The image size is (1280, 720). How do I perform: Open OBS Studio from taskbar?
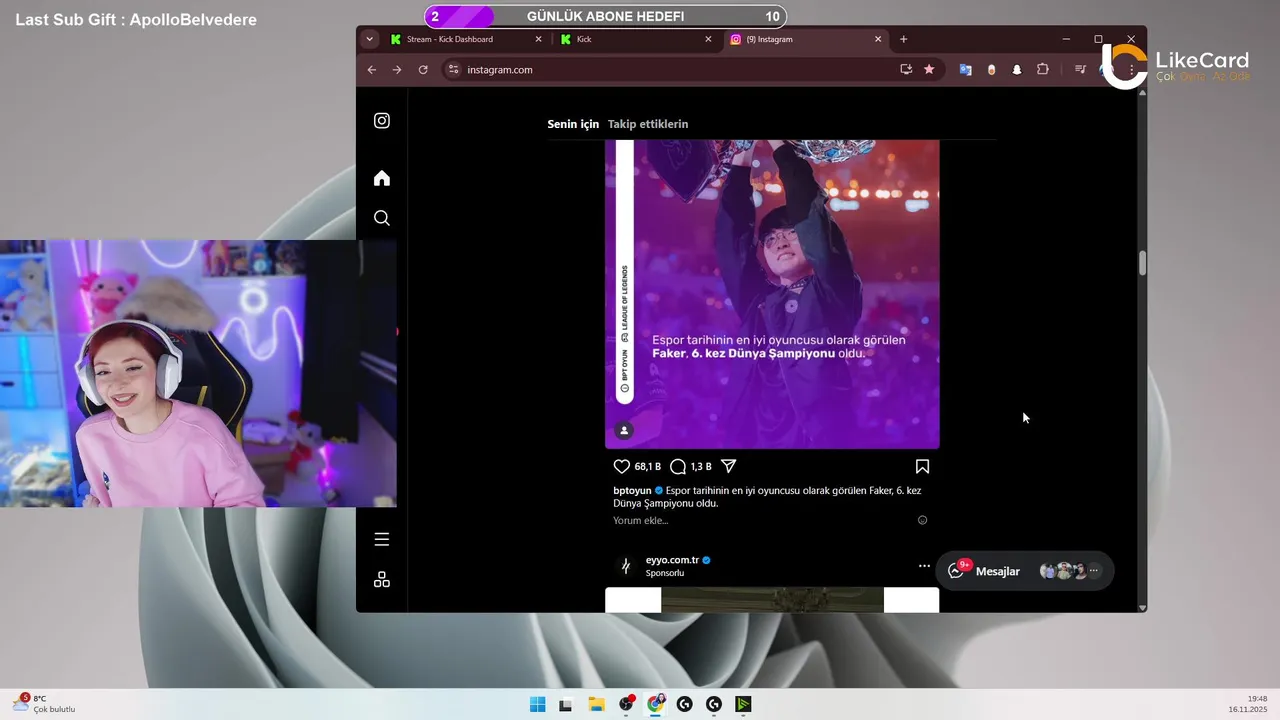point(626,704)
